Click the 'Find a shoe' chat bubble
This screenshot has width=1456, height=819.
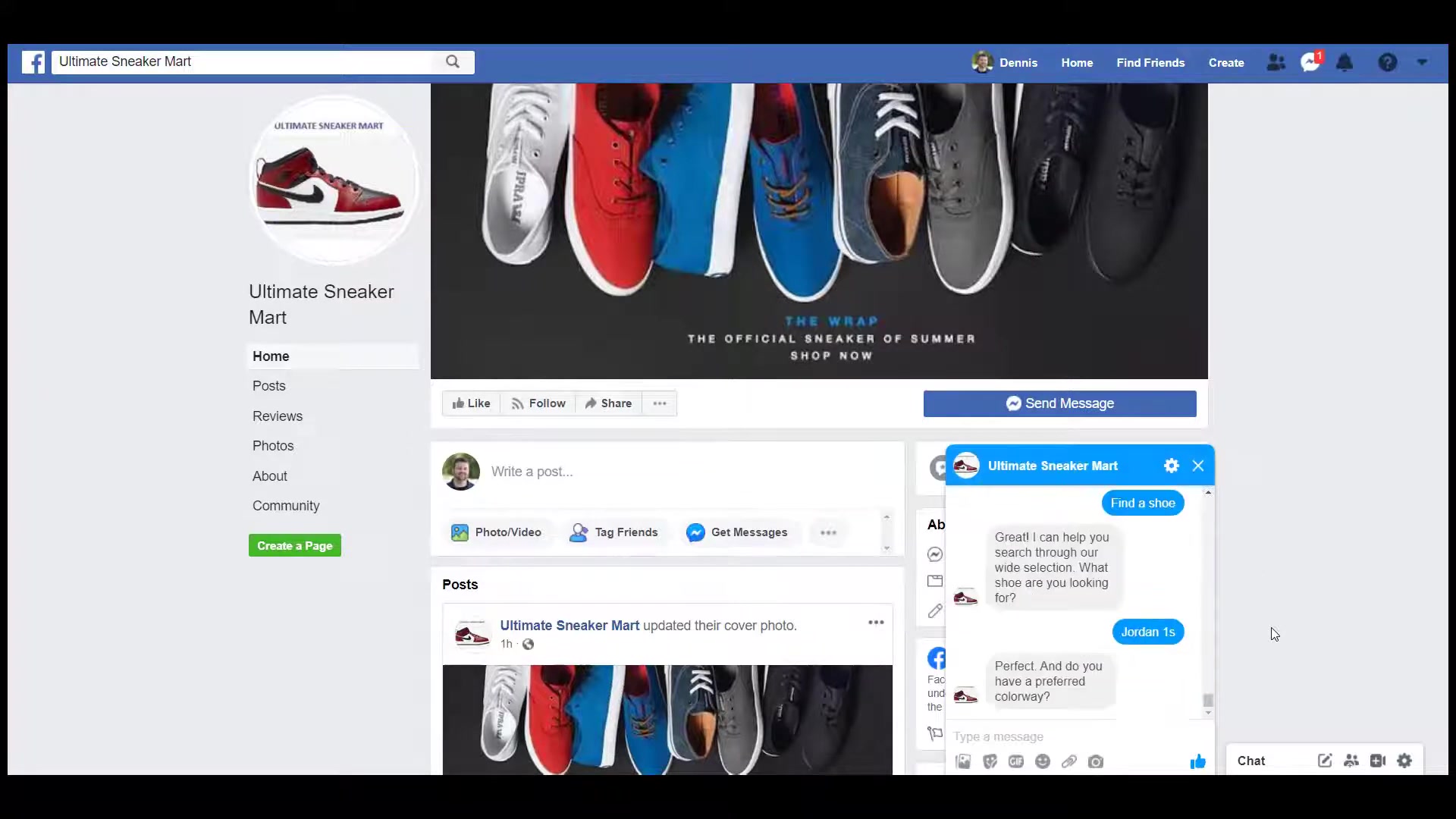1143,503
